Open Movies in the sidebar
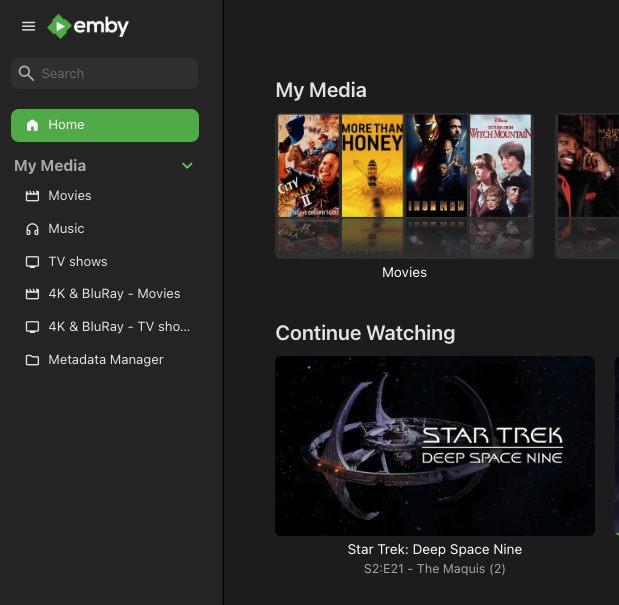 point(105,196)
